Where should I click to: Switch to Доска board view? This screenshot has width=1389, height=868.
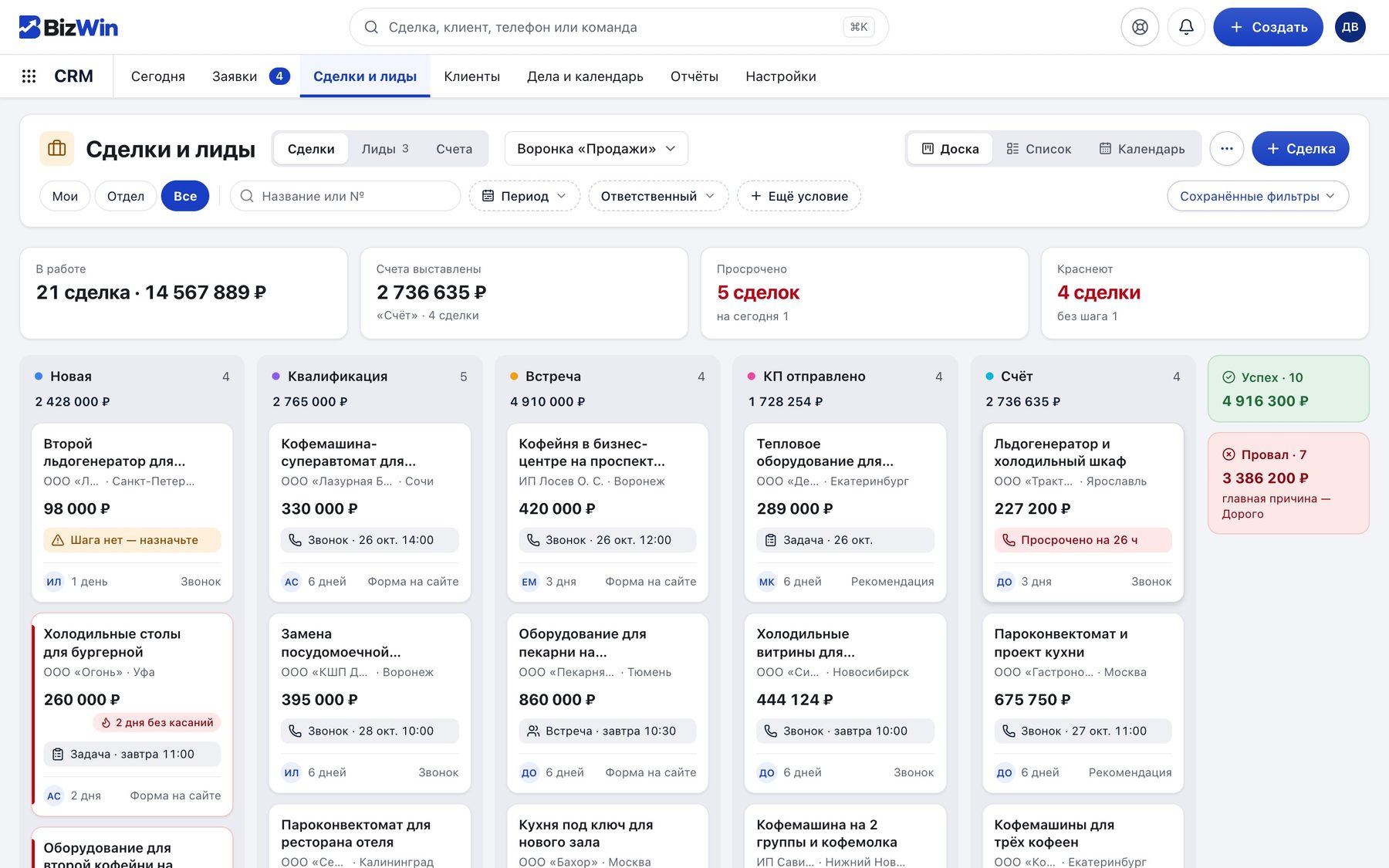[951, 149]
